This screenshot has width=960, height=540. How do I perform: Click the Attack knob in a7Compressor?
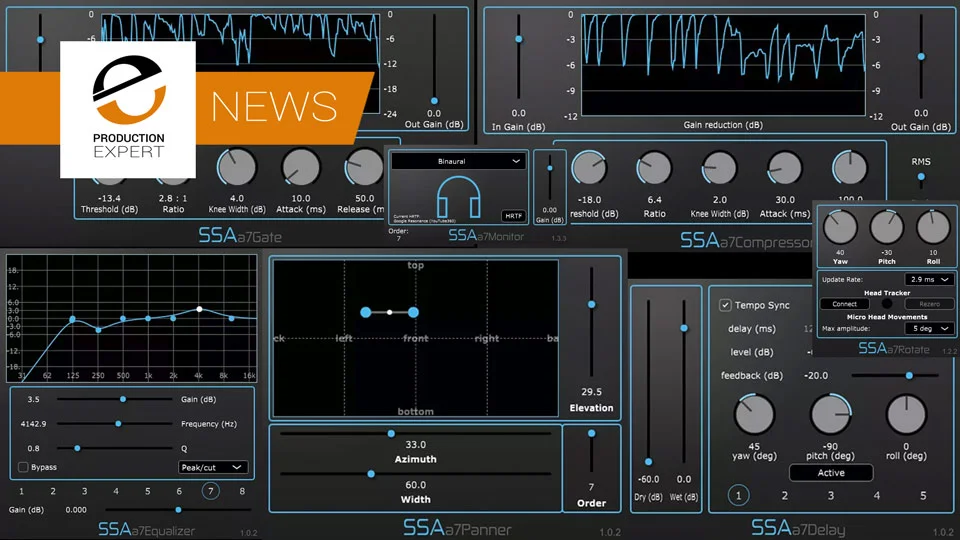(785, 168)
